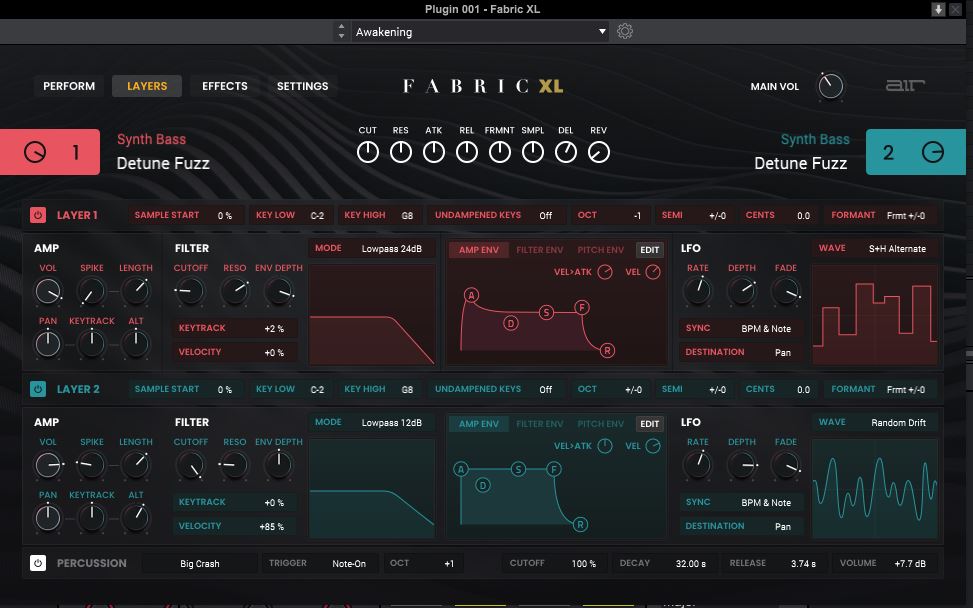Click the ATK macro knob
The height and width of the screenshot is (608, 973).
(434, 152)
